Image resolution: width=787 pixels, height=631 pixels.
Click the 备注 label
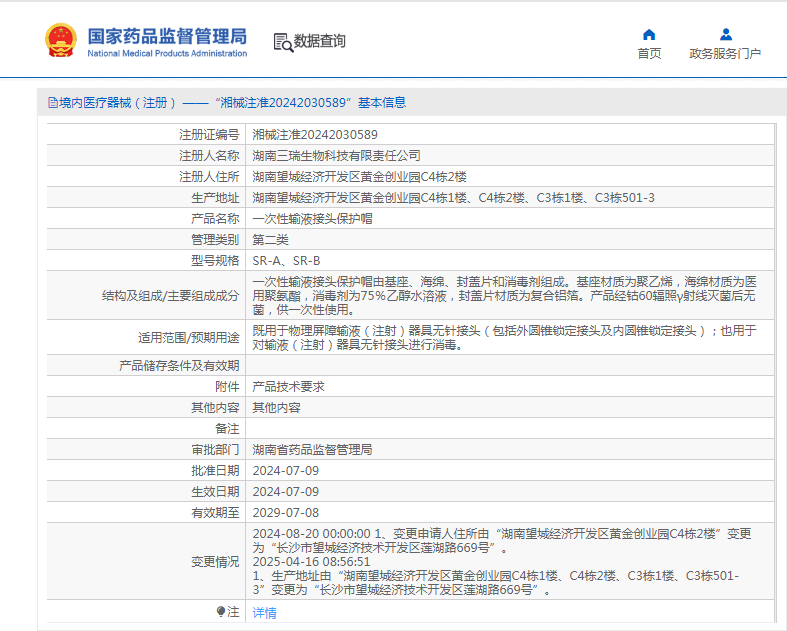point(227,429)
